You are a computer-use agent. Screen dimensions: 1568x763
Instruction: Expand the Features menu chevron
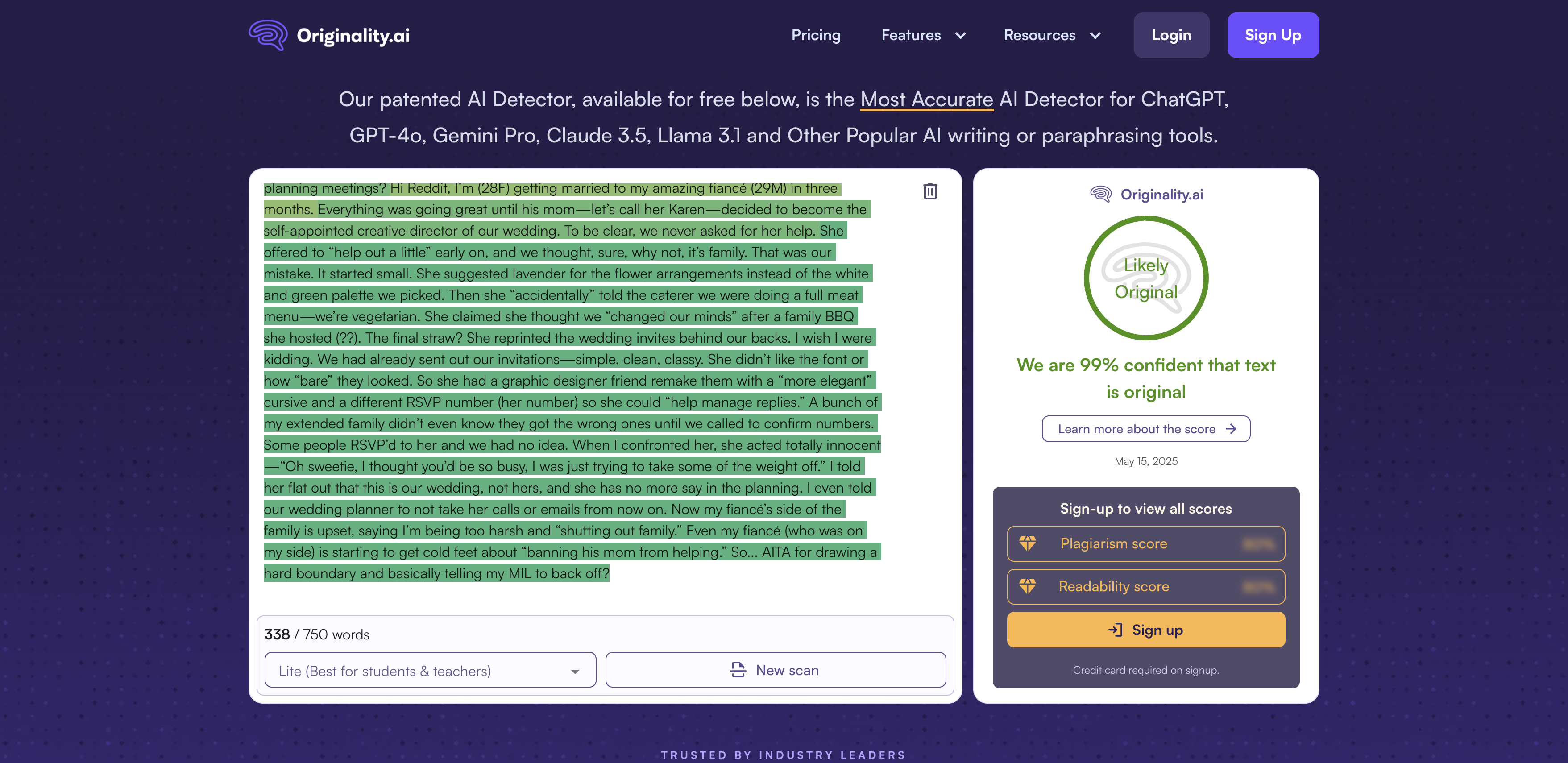(961, 35)
